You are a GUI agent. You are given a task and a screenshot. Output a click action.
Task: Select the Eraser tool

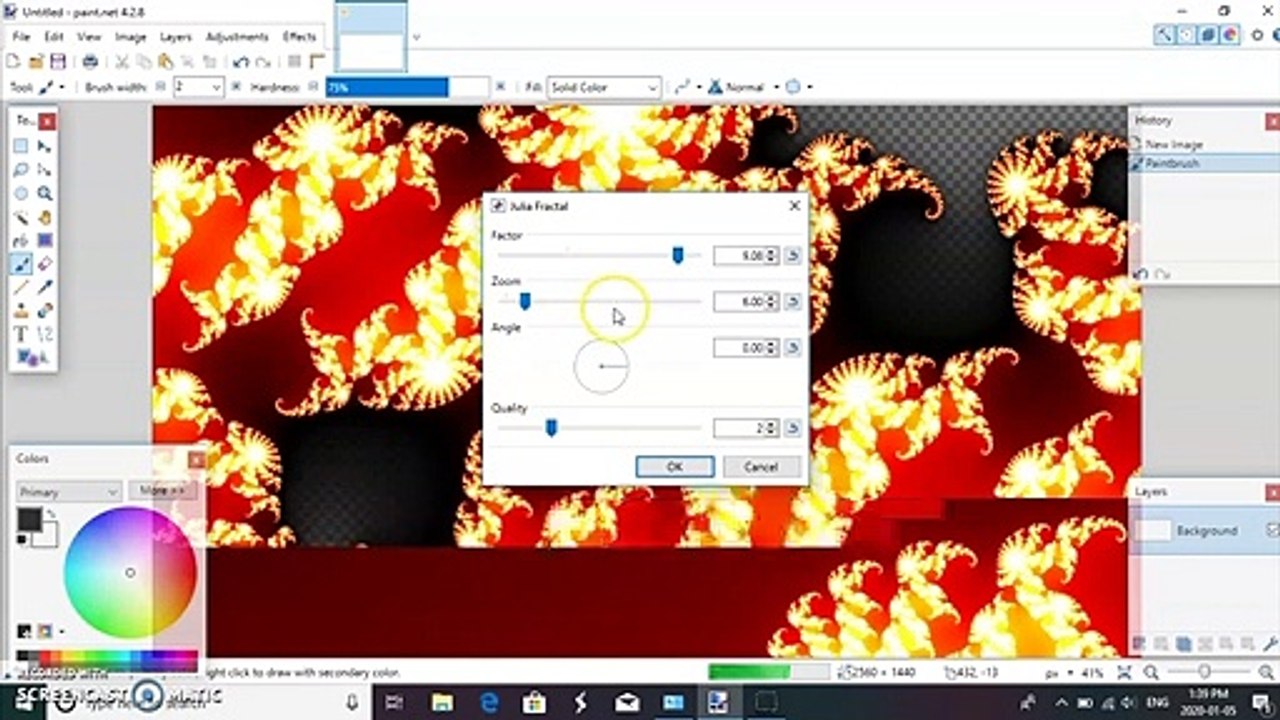[45, 265]
